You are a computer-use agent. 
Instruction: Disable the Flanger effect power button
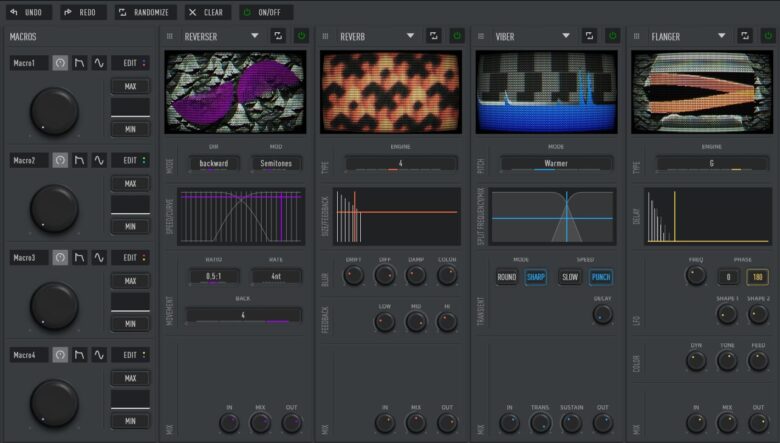tap(767, 36)
